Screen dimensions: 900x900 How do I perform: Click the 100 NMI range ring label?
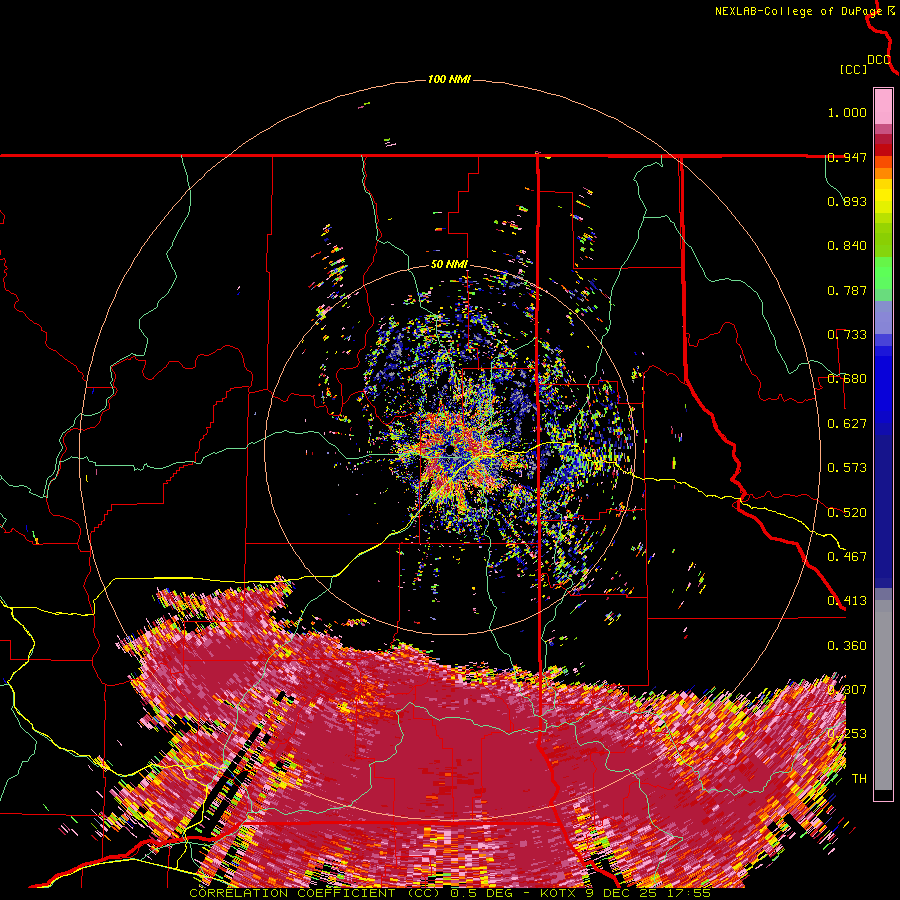click(x=449, y=79)
